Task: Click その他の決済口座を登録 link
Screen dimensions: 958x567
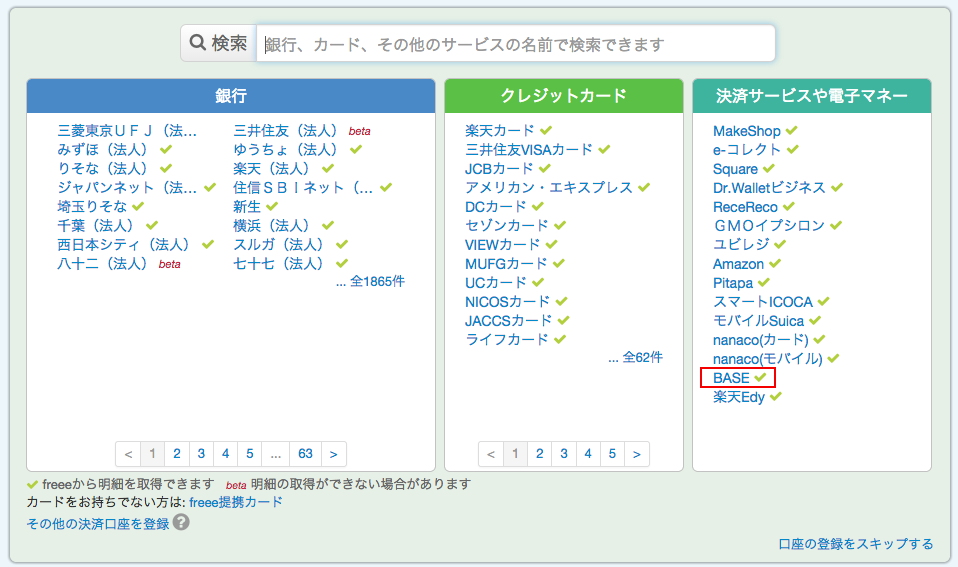Action: coord(98,524)
